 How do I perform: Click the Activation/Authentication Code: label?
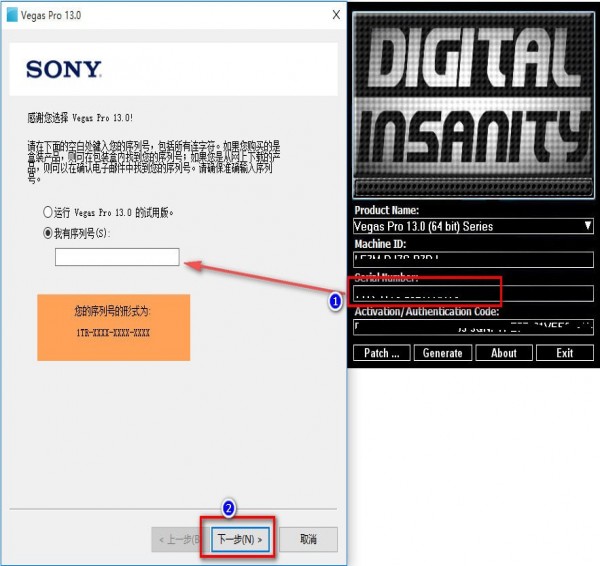click(x=427, y=312)
